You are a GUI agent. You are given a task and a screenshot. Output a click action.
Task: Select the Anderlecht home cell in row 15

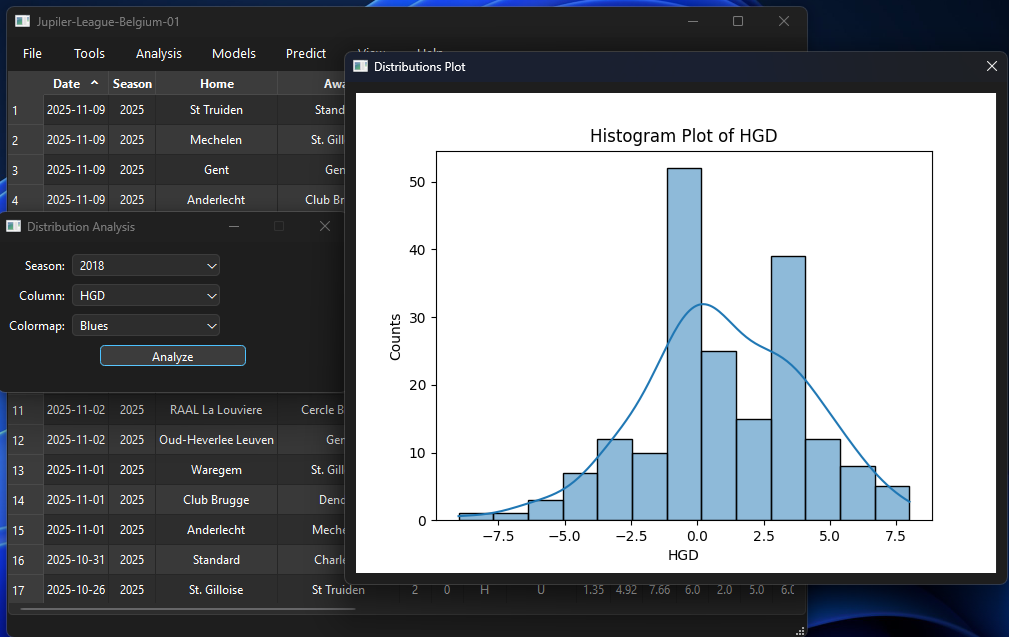[x=216, y=530]
